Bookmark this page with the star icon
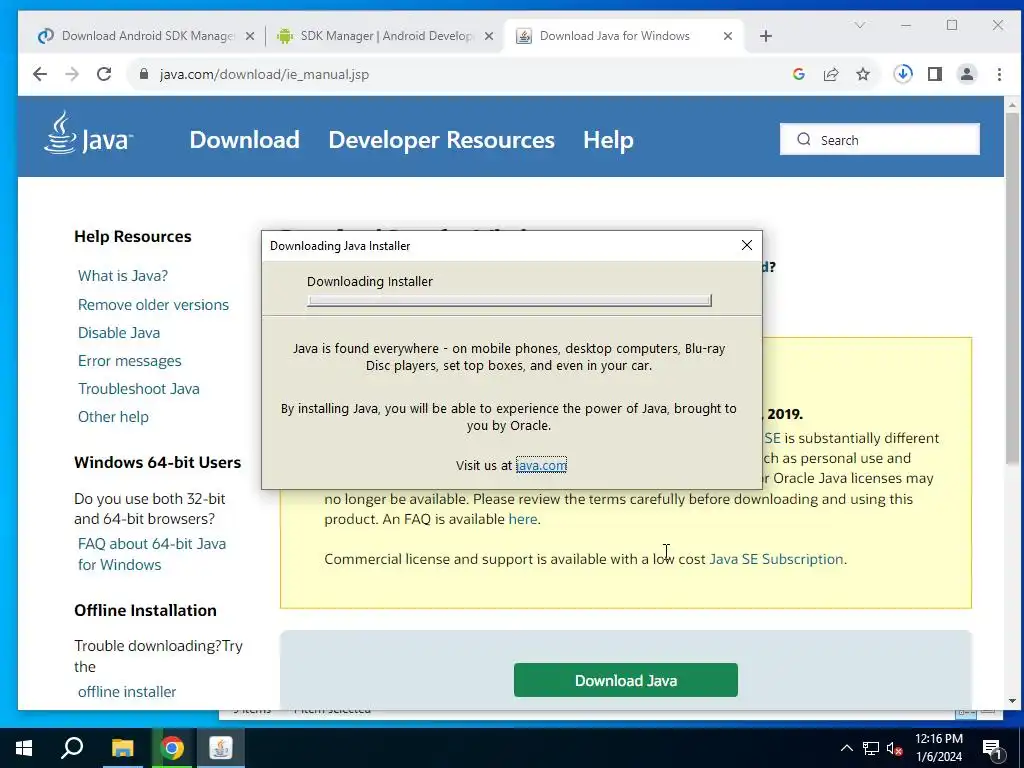The width and height of the screenshot is (1024, 768). pos(863,74)
